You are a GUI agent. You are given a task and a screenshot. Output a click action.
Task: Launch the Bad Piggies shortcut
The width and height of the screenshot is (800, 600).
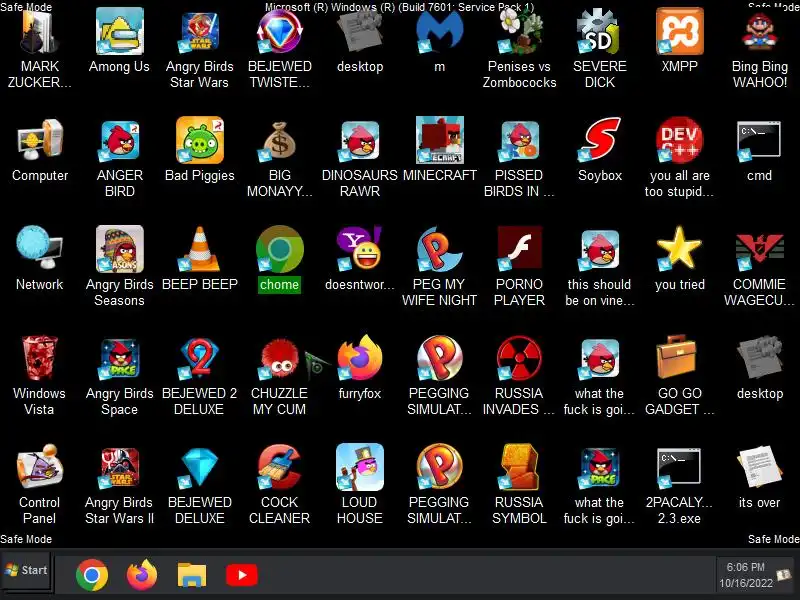point(199,141)
